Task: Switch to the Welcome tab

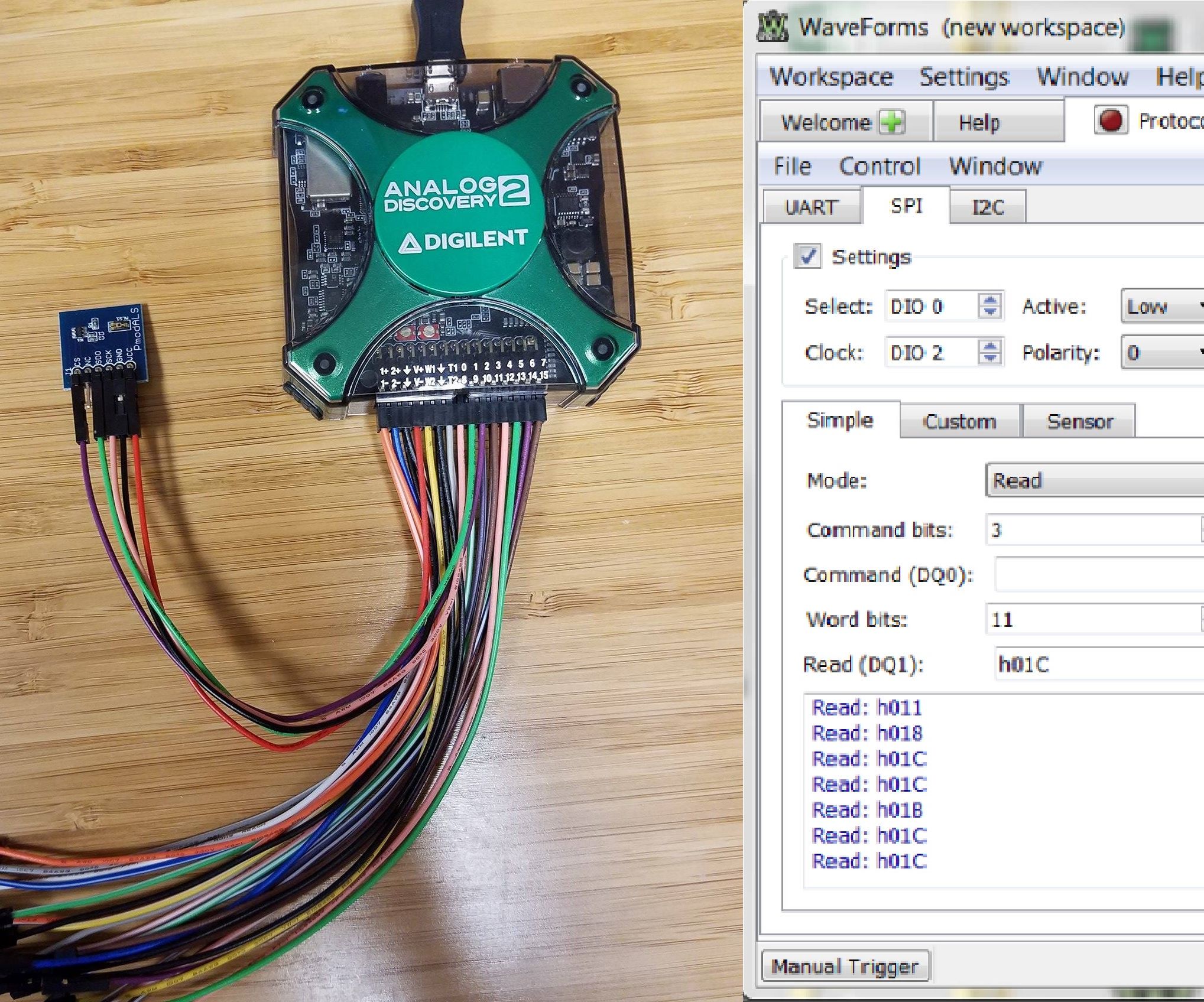Action: (x=846, y=122)
